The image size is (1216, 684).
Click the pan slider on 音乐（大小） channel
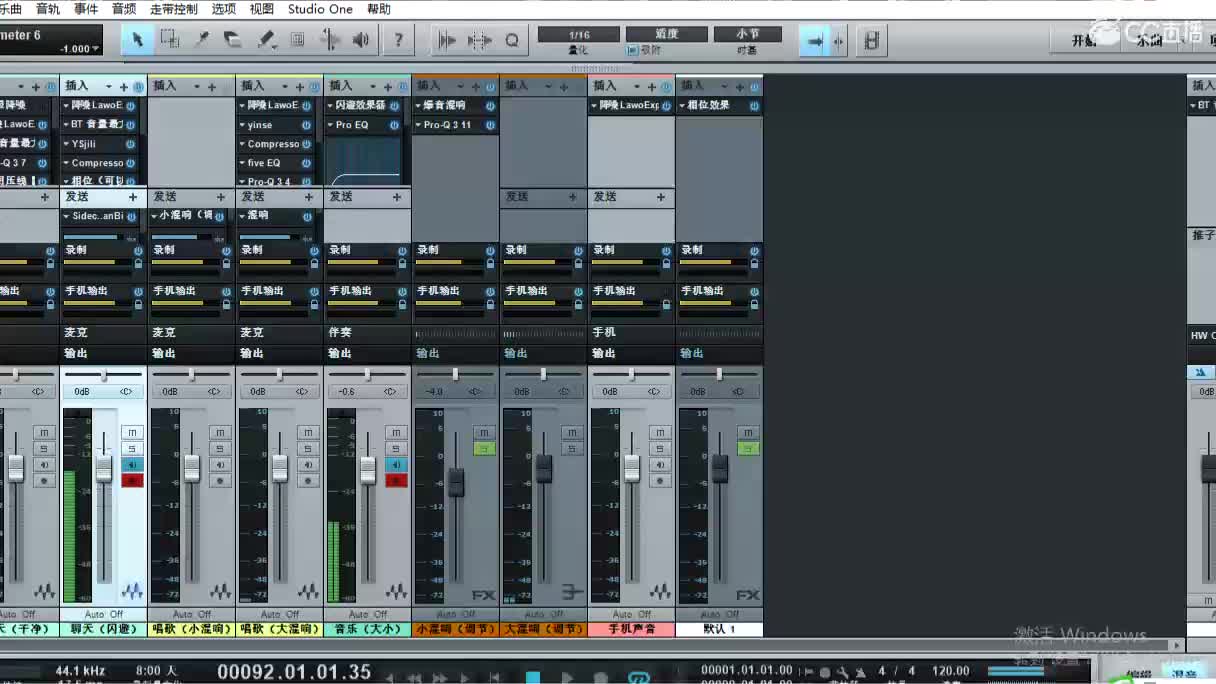[367, 374]
